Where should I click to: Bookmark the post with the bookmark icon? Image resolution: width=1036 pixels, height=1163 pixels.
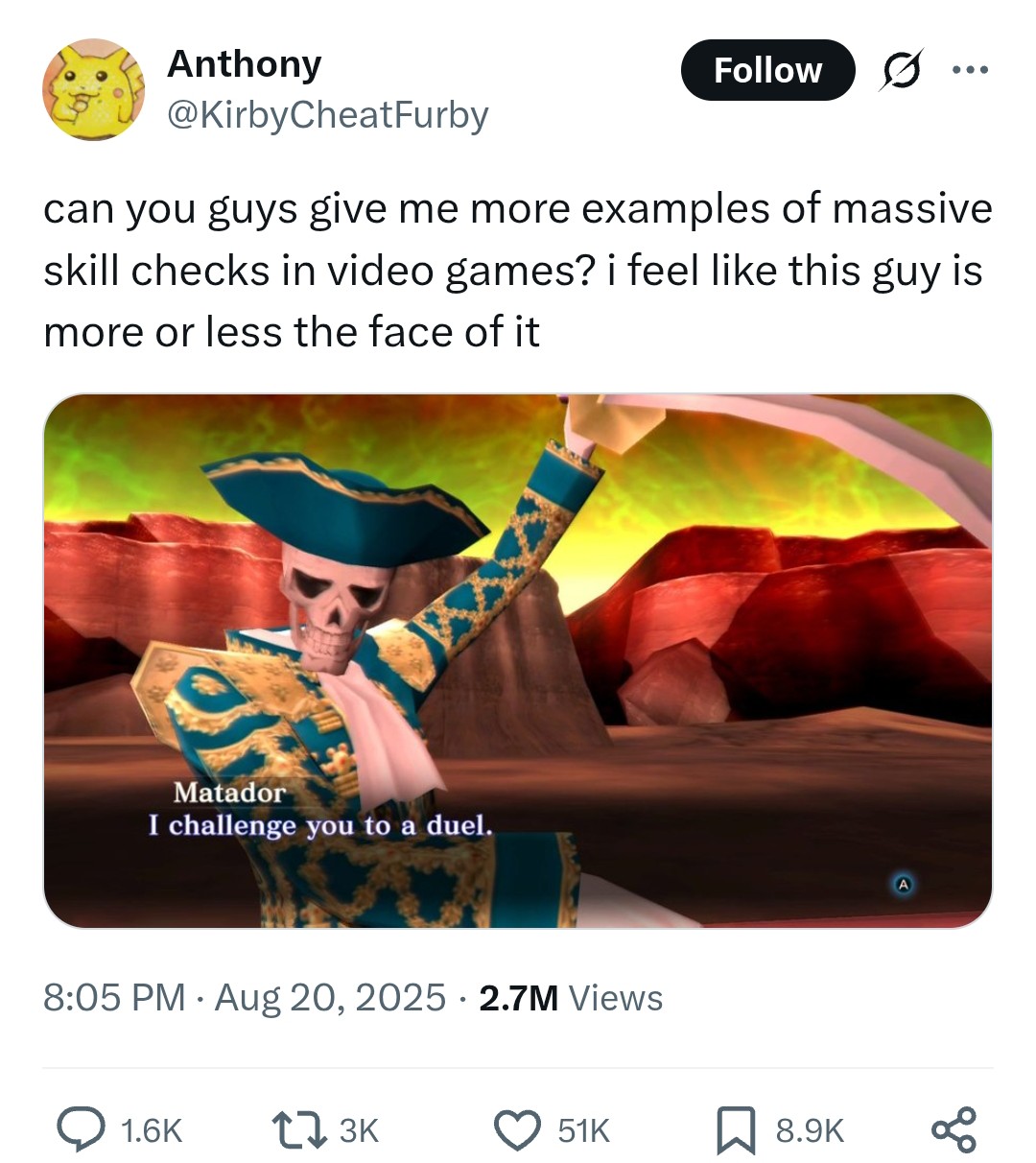click(737, 1129)
